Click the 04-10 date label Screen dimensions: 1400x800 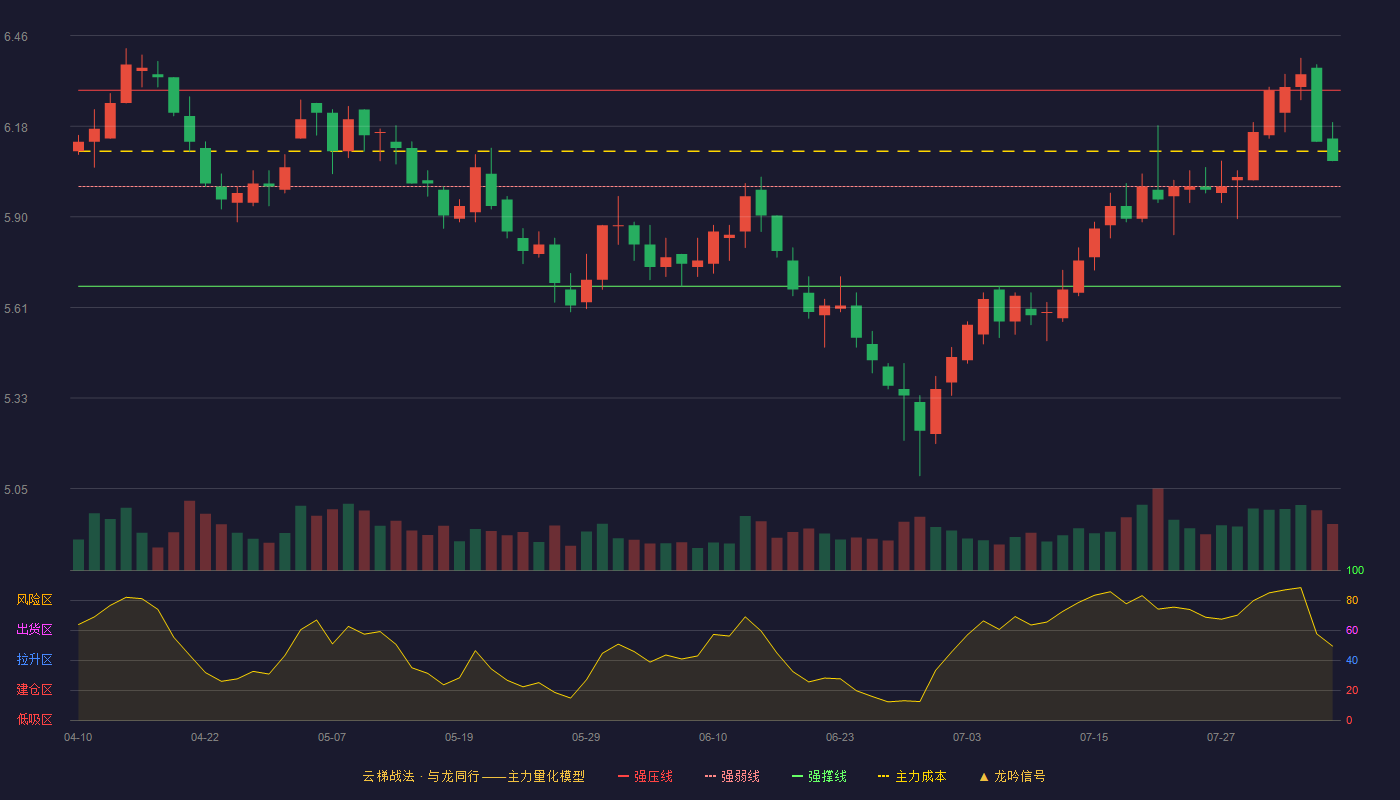(78, 737)
